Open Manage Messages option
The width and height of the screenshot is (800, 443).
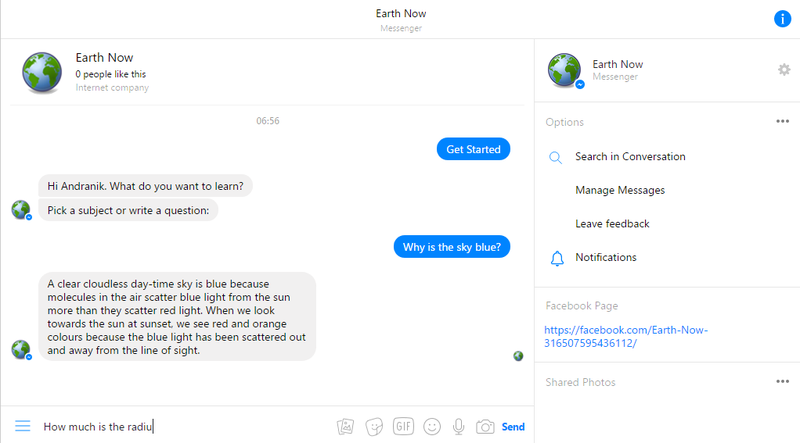pyautogui.click(x=620, y=190)
